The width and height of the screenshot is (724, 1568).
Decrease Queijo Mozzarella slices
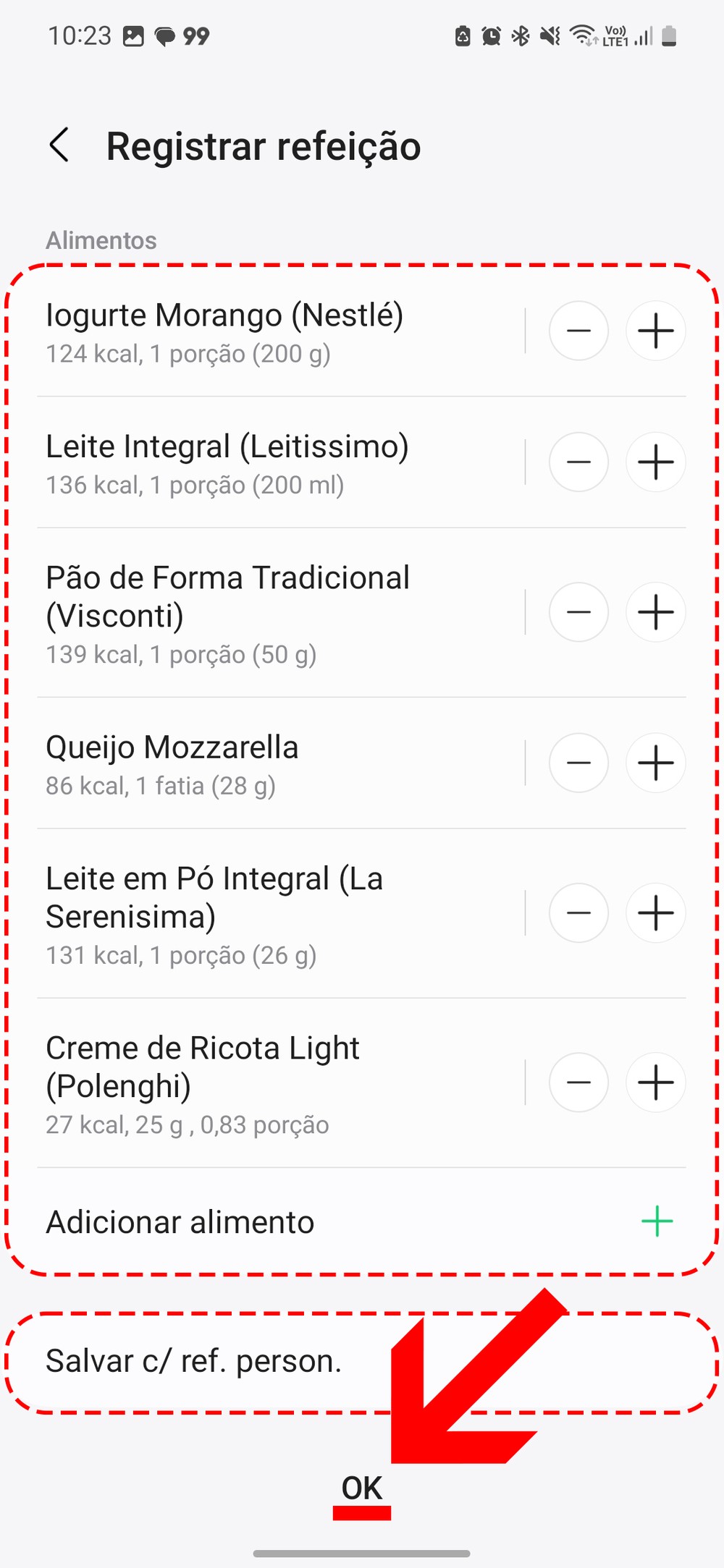578,763
